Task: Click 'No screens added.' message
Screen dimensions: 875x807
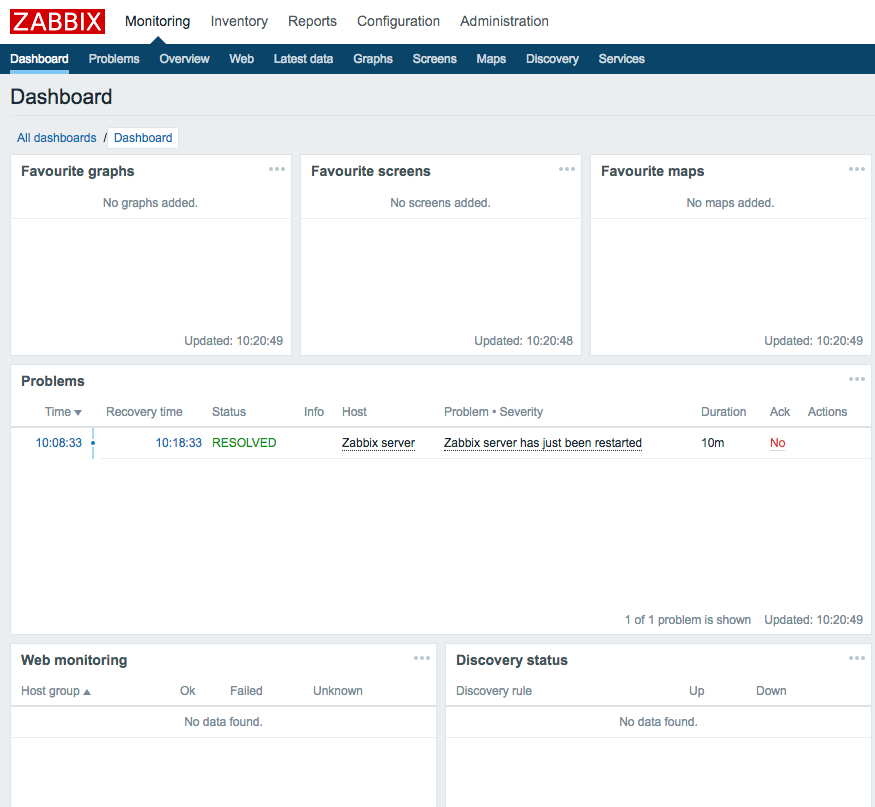Action: [440, 203]
